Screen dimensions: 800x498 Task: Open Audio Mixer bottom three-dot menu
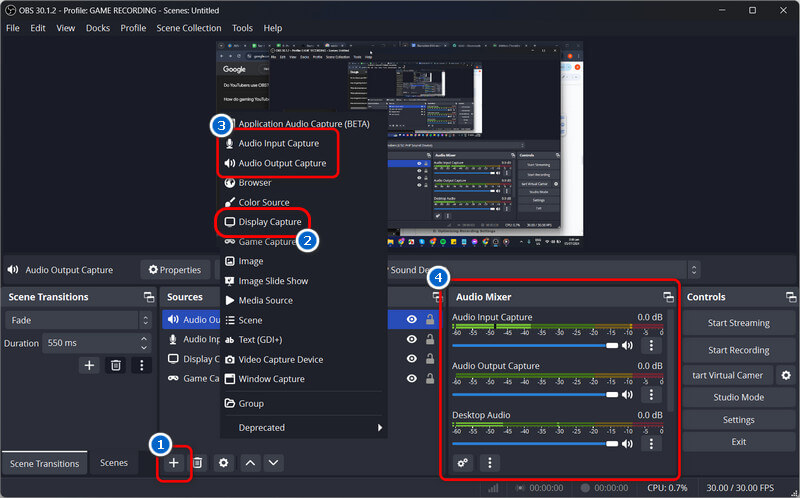490,463
